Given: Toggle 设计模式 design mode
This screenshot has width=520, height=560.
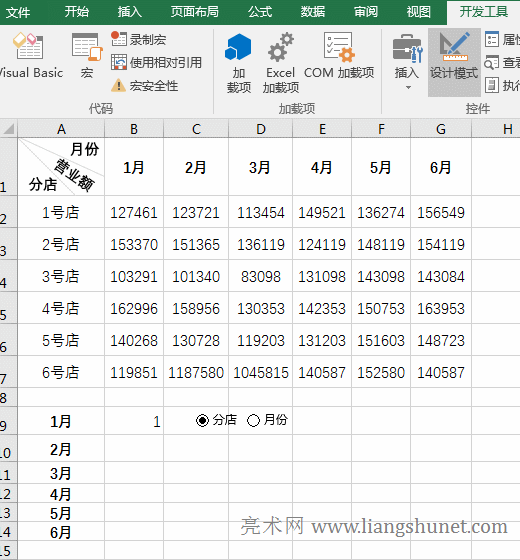Looking at the screenshot, I should [454, 61].
